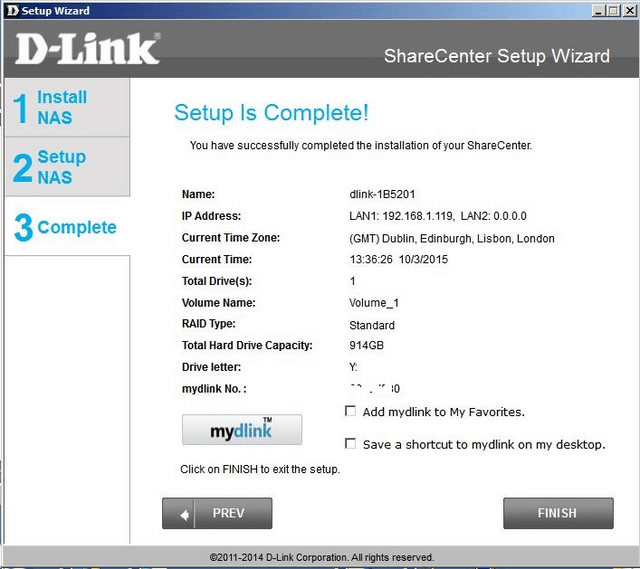640x569 pixels.
Task: Select step 1 Install NAS
Action: [67, 107]
